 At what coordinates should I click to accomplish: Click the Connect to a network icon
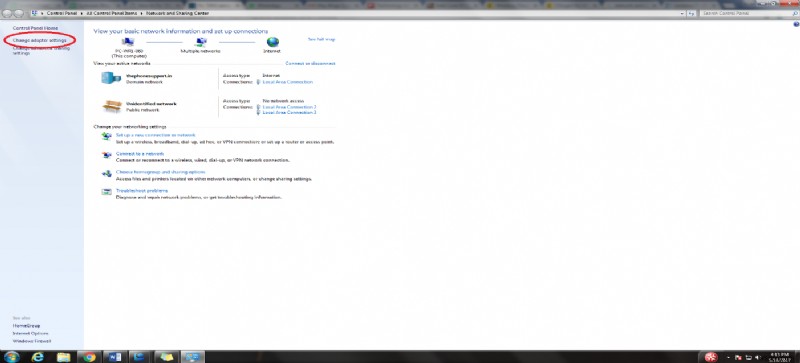106,155
